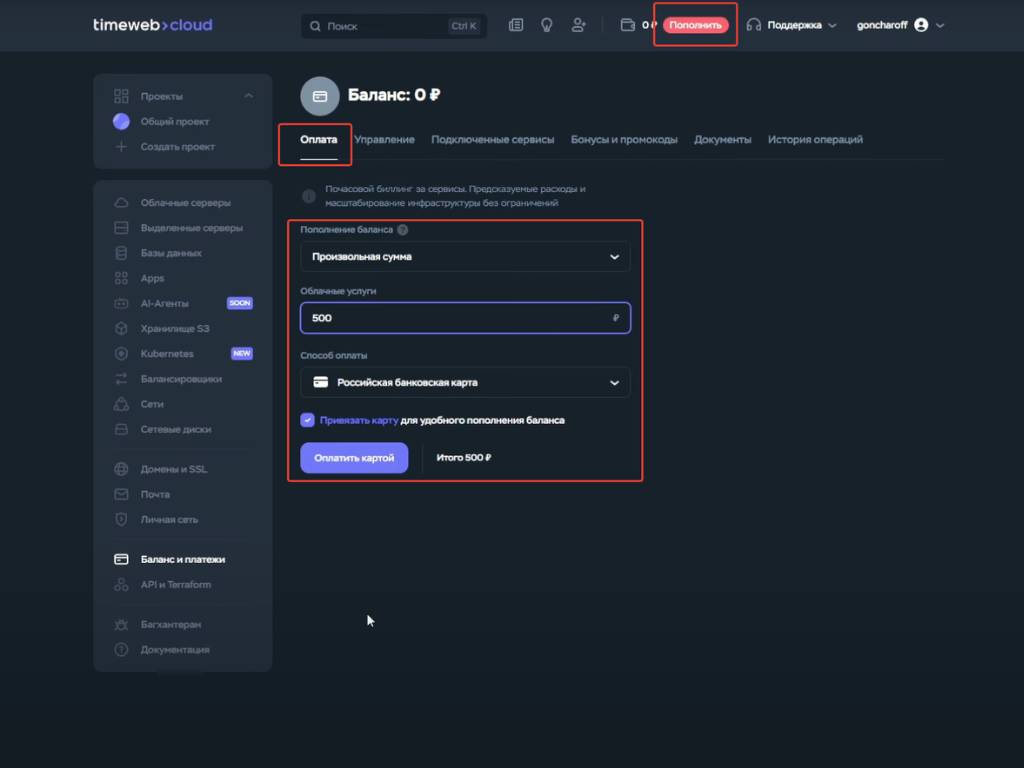
Task: Click the Сети network icon
Action: [121, 404]
